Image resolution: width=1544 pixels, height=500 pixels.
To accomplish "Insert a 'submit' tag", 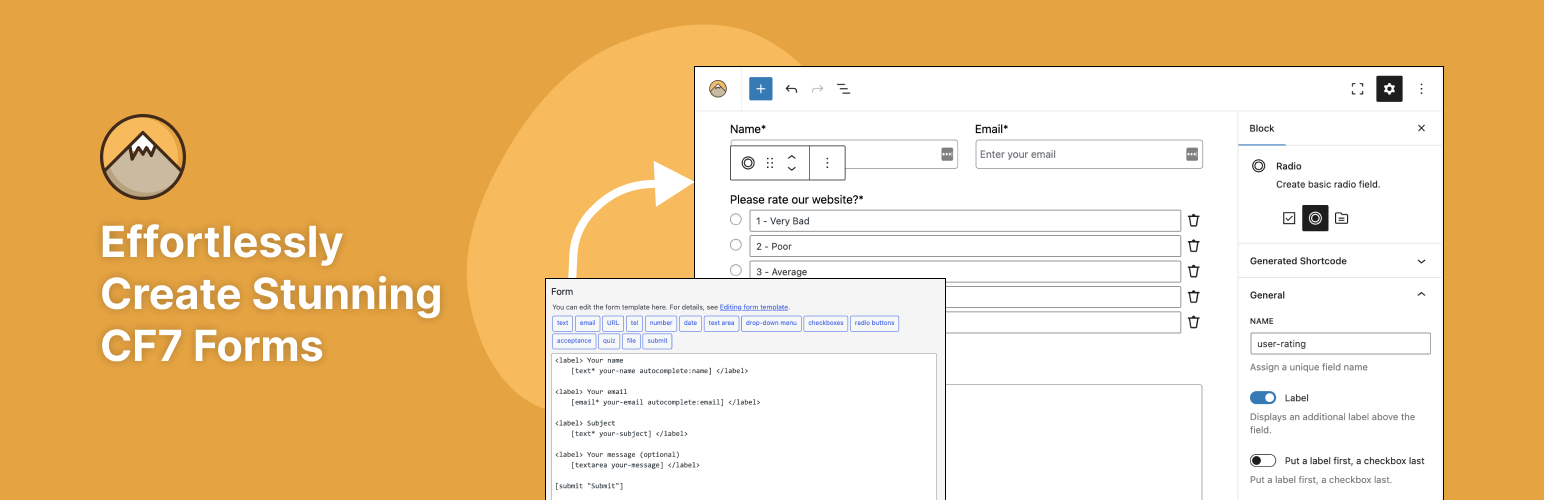I will (x=657, y=341).
